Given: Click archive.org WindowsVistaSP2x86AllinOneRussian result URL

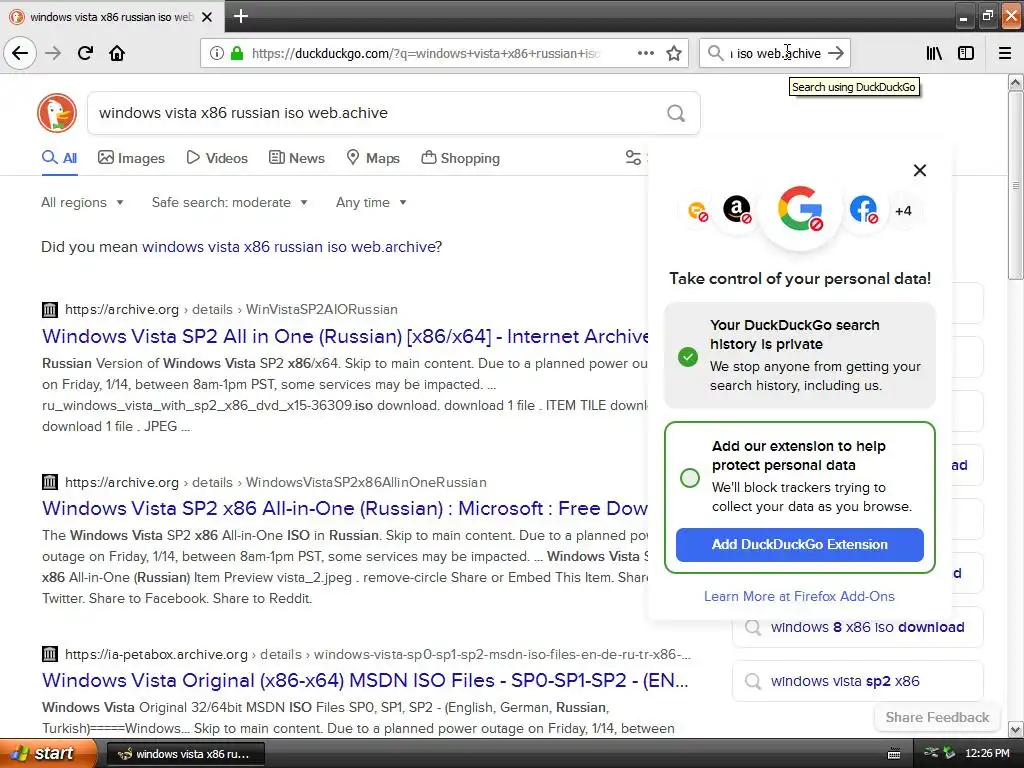Looking at the screenshot, I should point(276,482).
